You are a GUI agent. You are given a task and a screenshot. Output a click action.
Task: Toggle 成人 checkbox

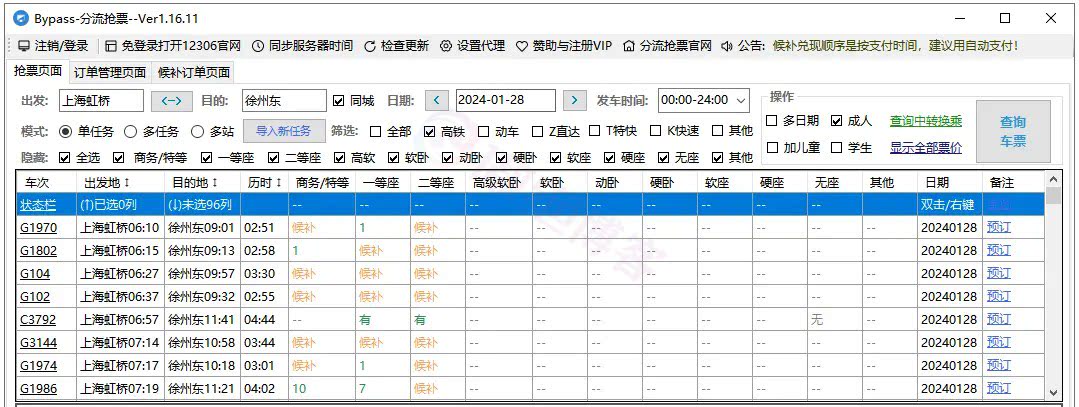[x=836, y=121]
